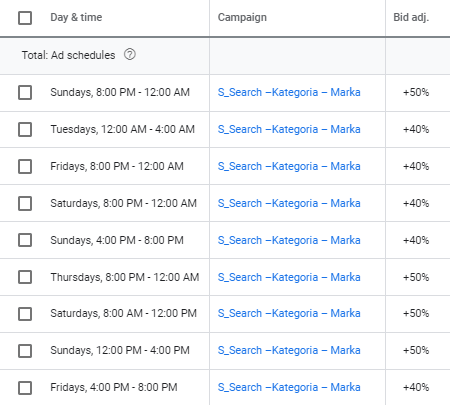
Task: Edit the +40% bid adjustment for Tuesdays 12:00 AM
Action: click(x=416, y=129)
